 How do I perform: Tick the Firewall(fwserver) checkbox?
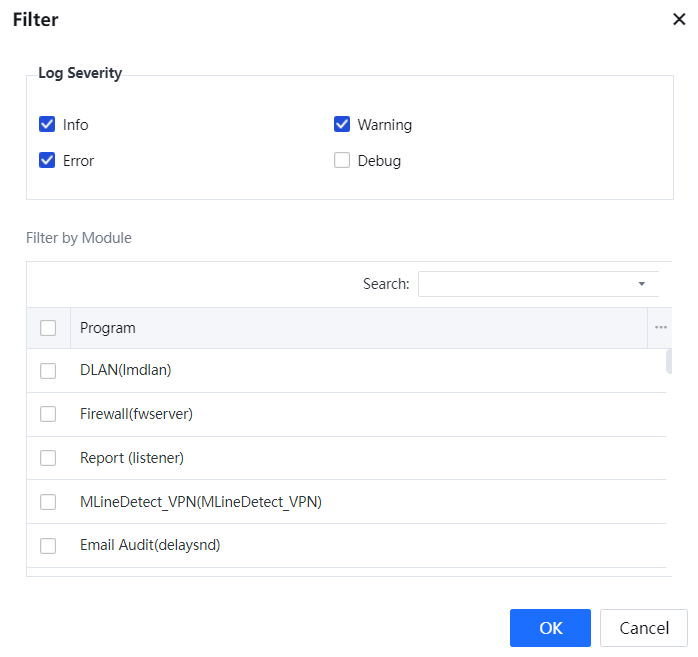(48, 414)
